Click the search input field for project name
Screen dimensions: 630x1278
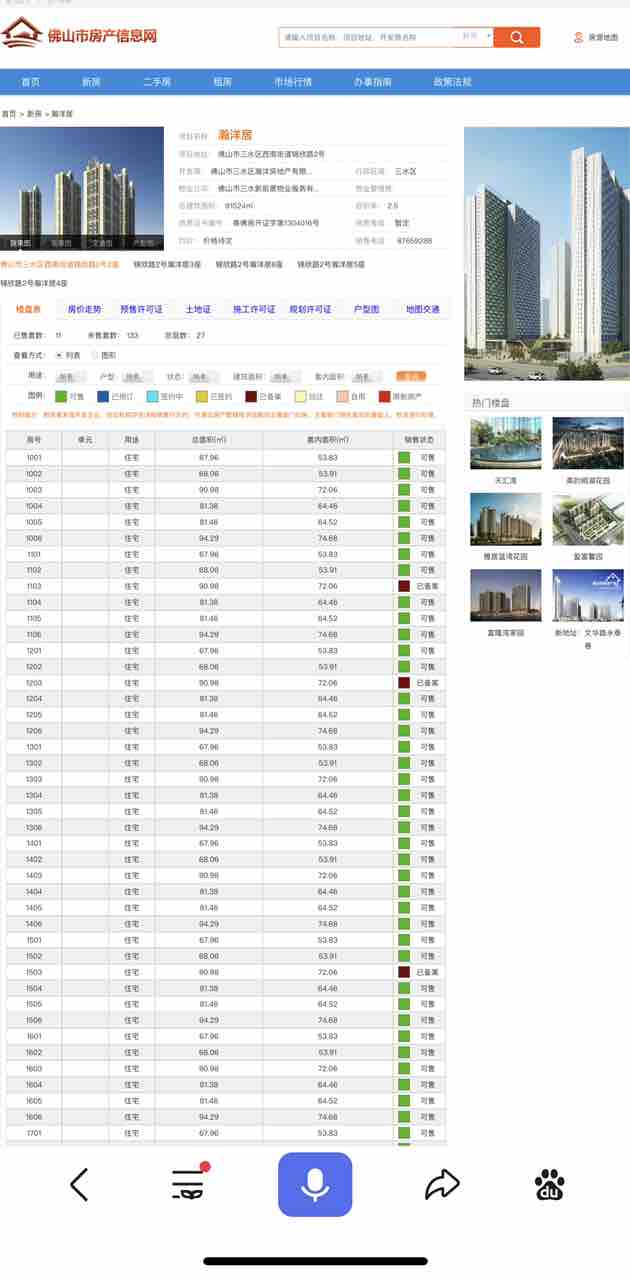pyautogui.click(x=365, y=37)
